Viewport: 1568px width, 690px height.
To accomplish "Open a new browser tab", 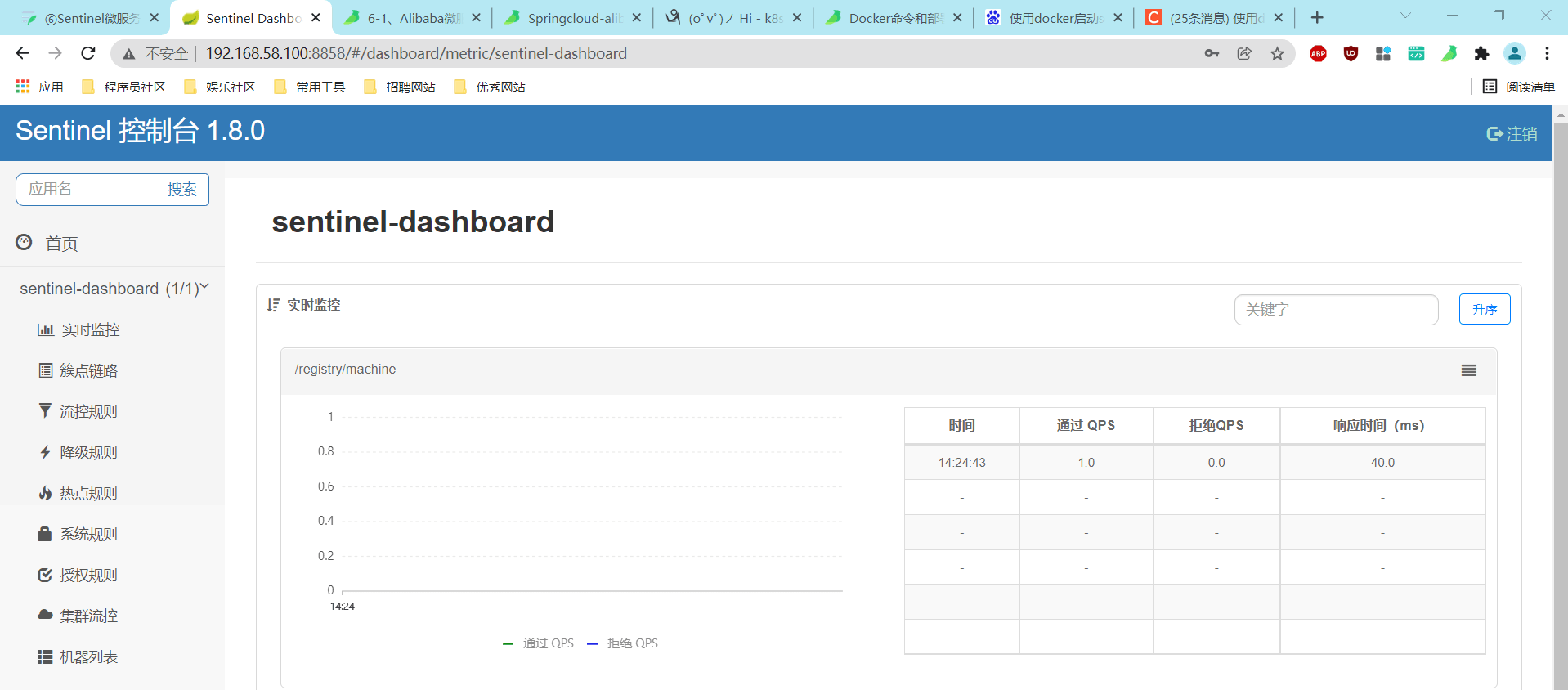I will click(x=1317, y=18).
